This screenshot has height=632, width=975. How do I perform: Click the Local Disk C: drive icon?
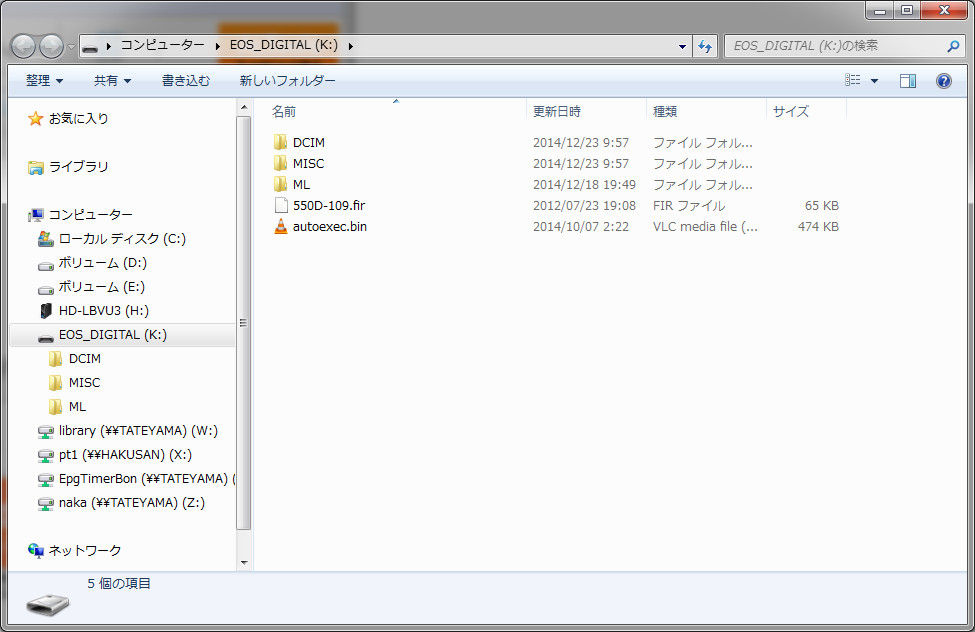45,239
